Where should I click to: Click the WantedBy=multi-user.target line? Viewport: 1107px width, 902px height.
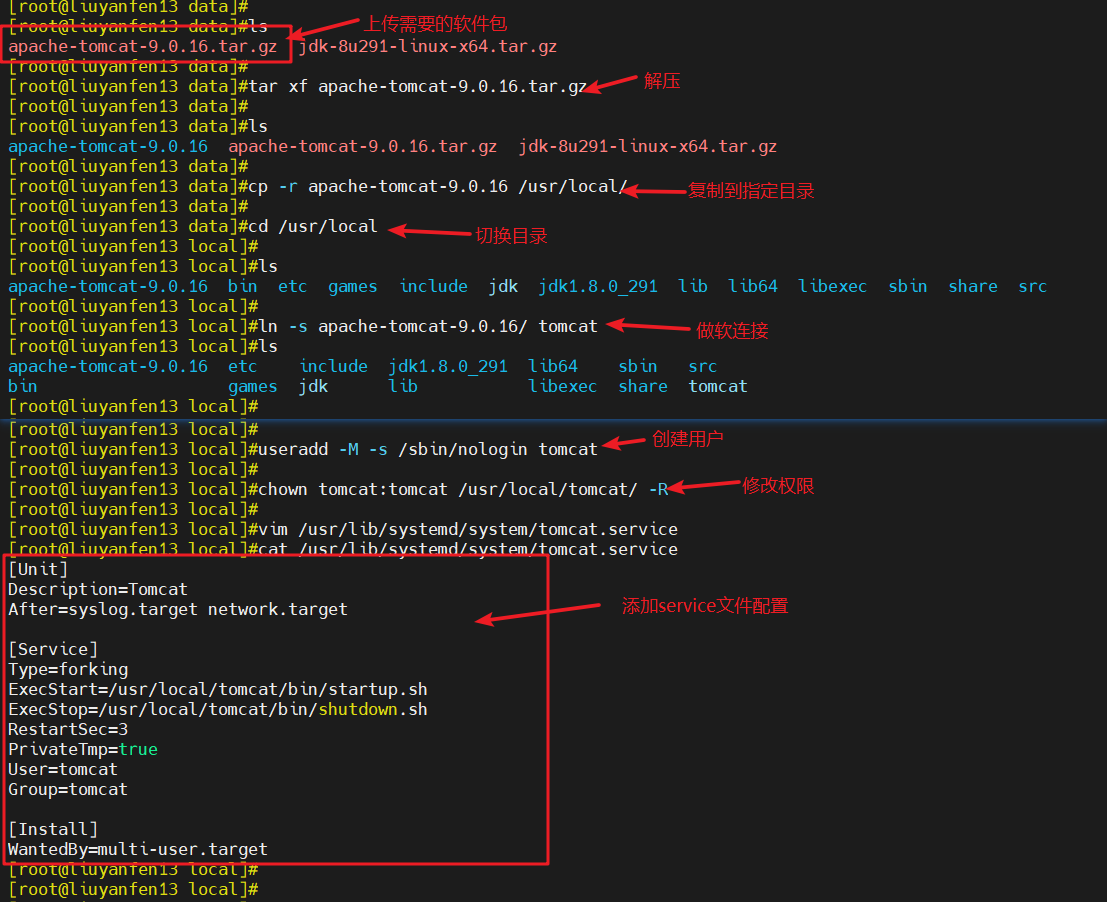point(138,850)
